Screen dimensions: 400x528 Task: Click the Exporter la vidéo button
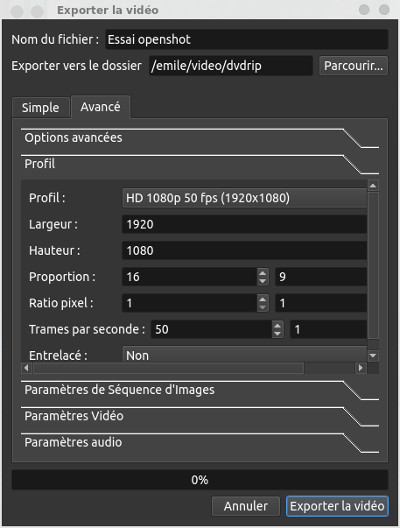337,506
